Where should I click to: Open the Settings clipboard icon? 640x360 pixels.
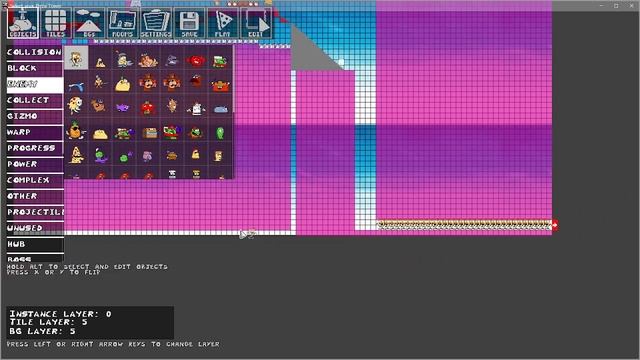pos(156,23)
